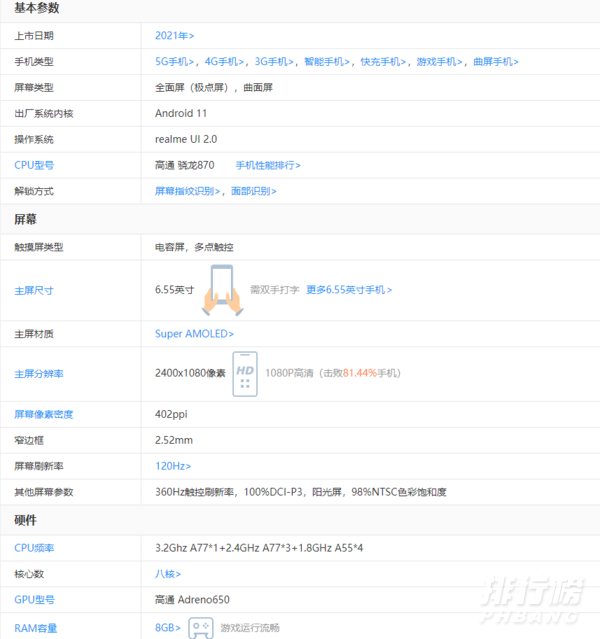Click the game controller icon beside 8GB
The image size is (600, 639).
coord(200,627)
